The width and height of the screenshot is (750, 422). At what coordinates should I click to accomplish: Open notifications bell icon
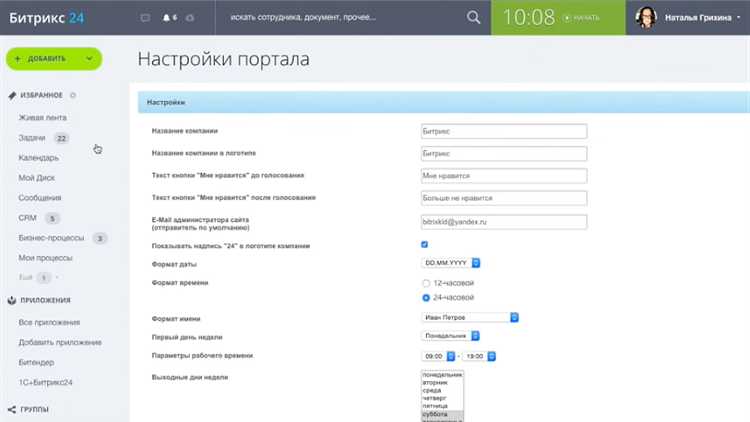(166, 18)
